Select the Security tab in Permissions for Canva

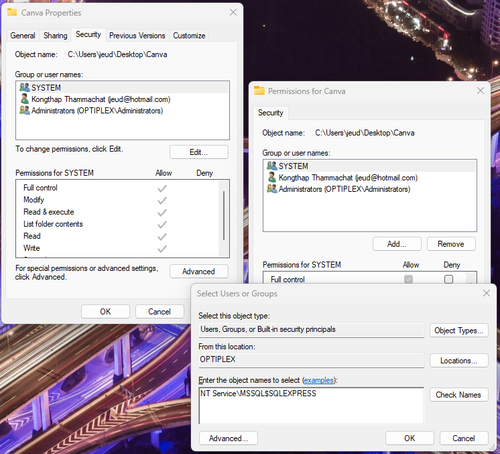point(270,113)
